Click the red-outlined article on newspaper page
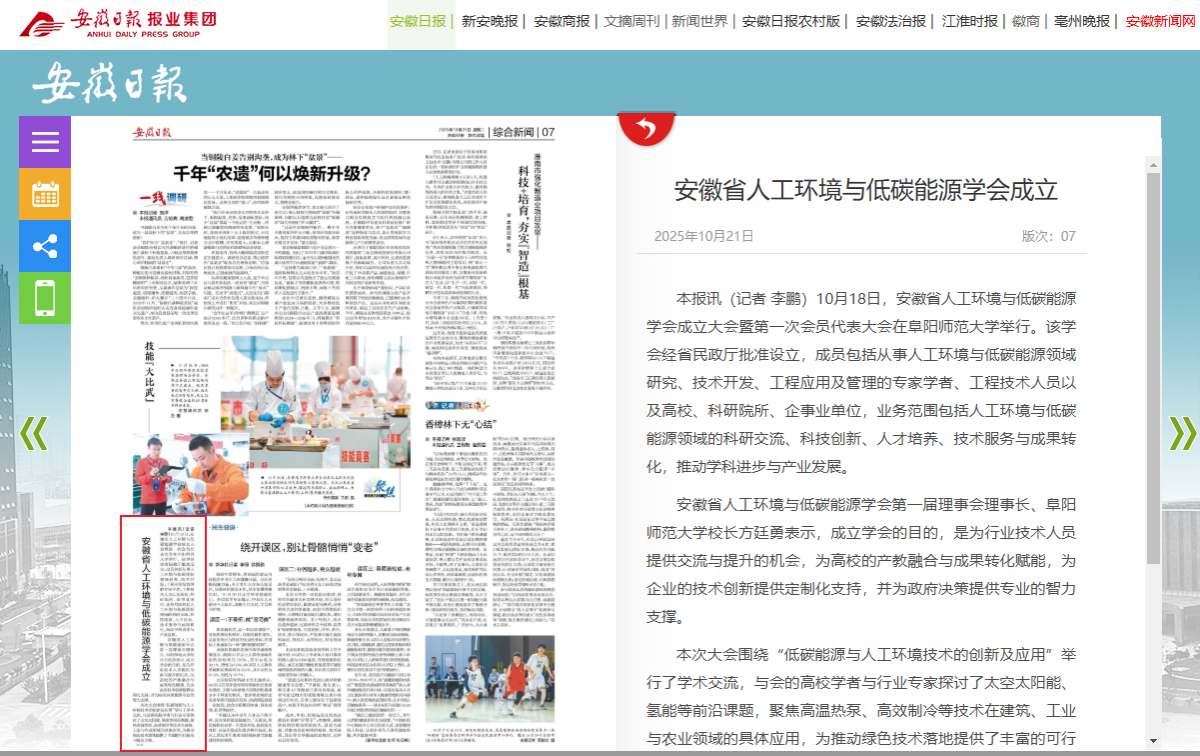The image size is (1200, 756). click(163, 632)
